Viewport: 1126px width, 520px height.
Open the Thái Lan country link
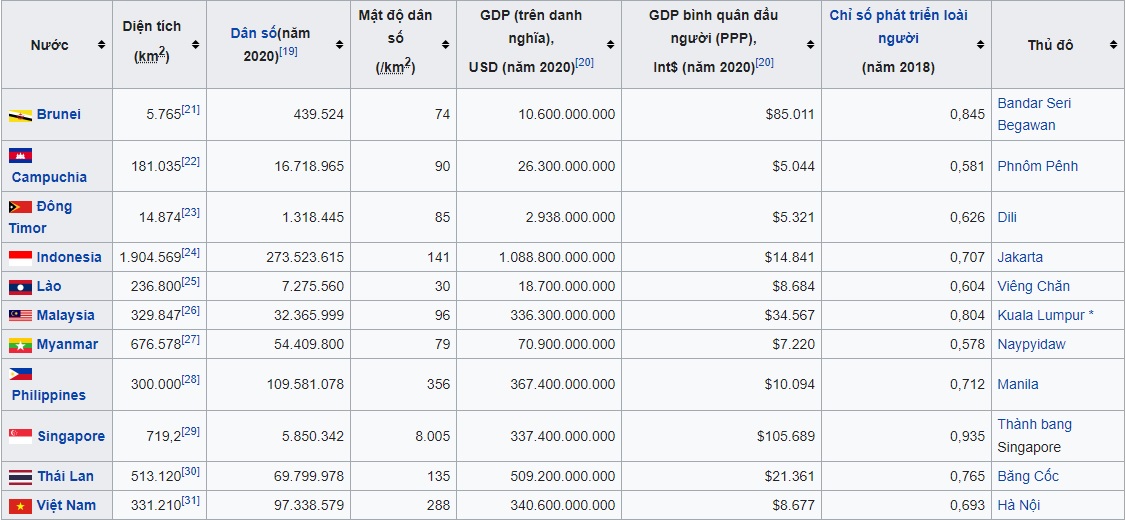65,476
